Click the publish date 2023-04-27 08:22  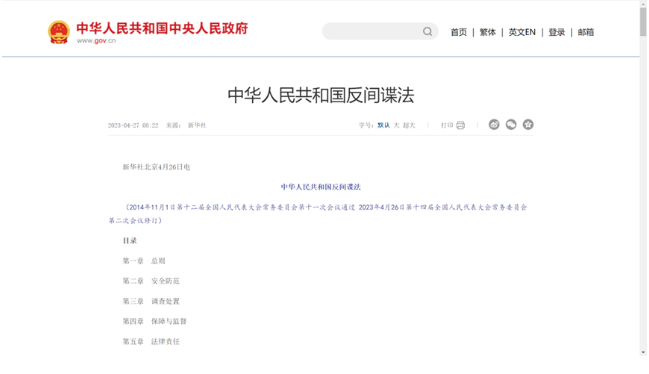(133, 125)
